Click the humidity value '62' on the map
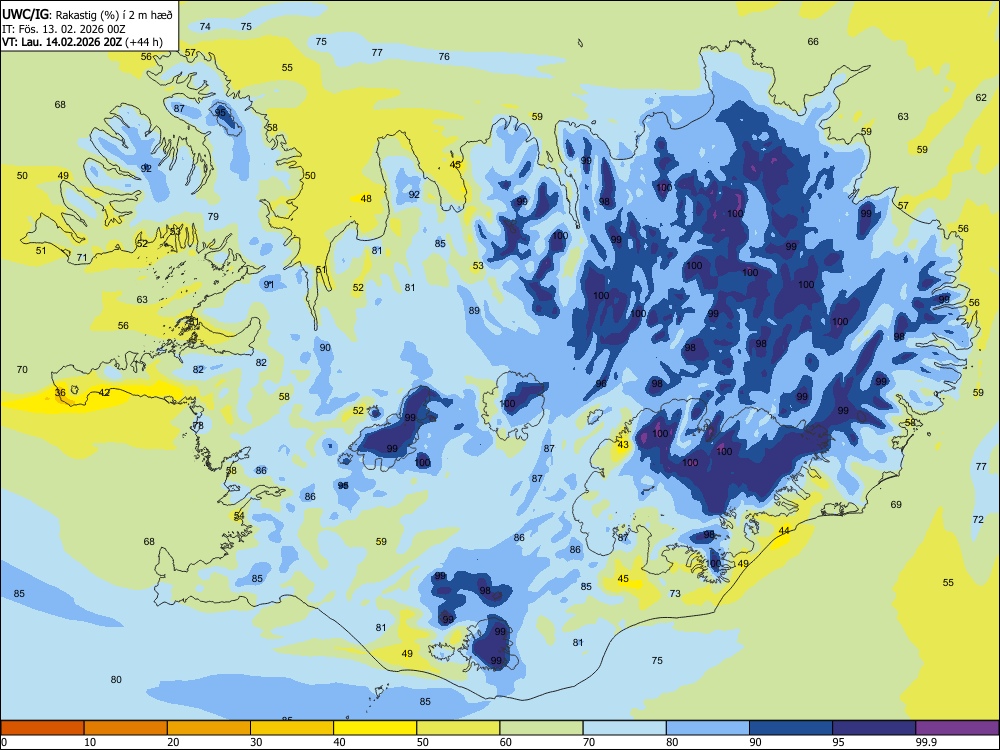Viewport: 1000px width, 750px height. [x=981, y=98]
